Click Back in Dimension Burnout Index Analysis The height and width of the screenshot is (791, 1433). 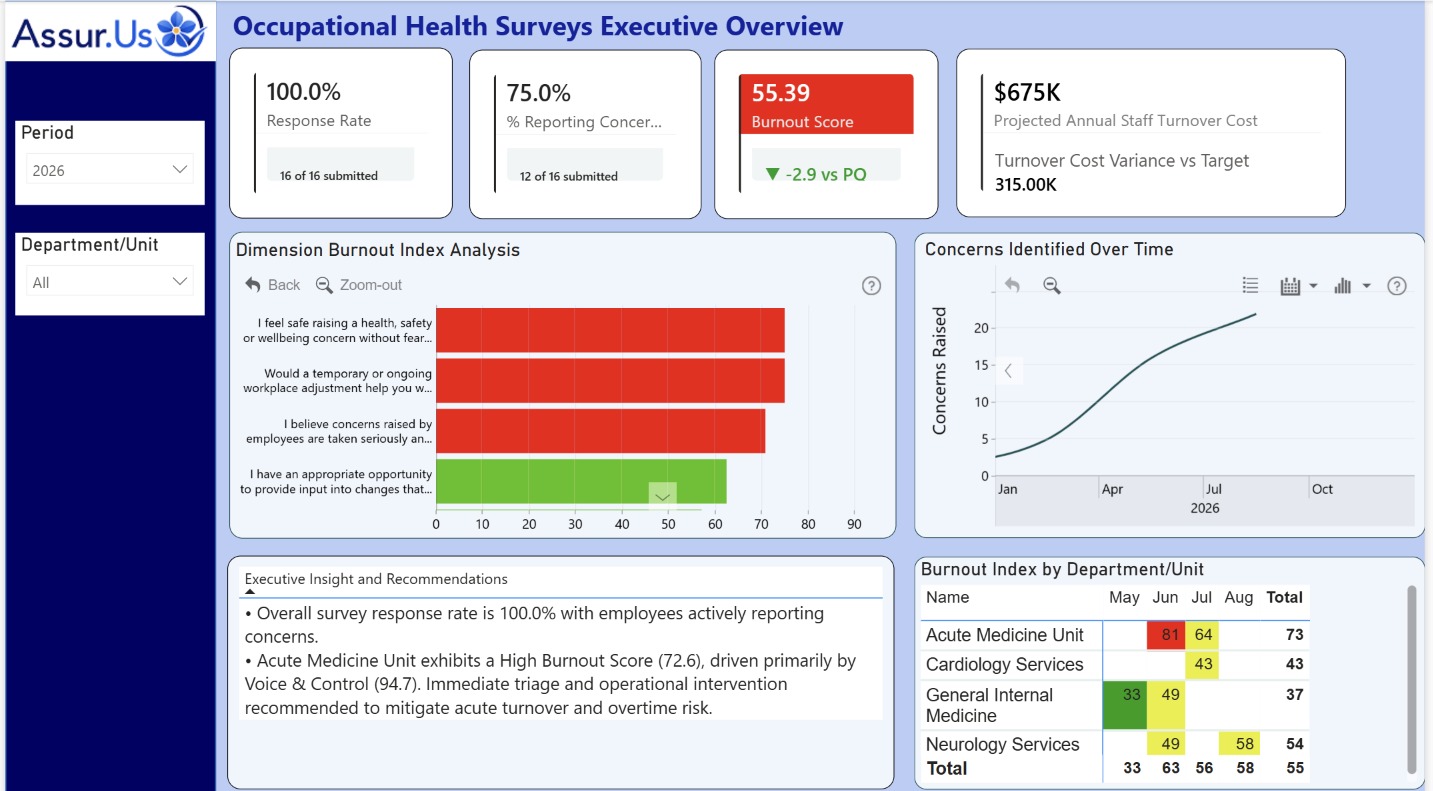click(273, 285)
